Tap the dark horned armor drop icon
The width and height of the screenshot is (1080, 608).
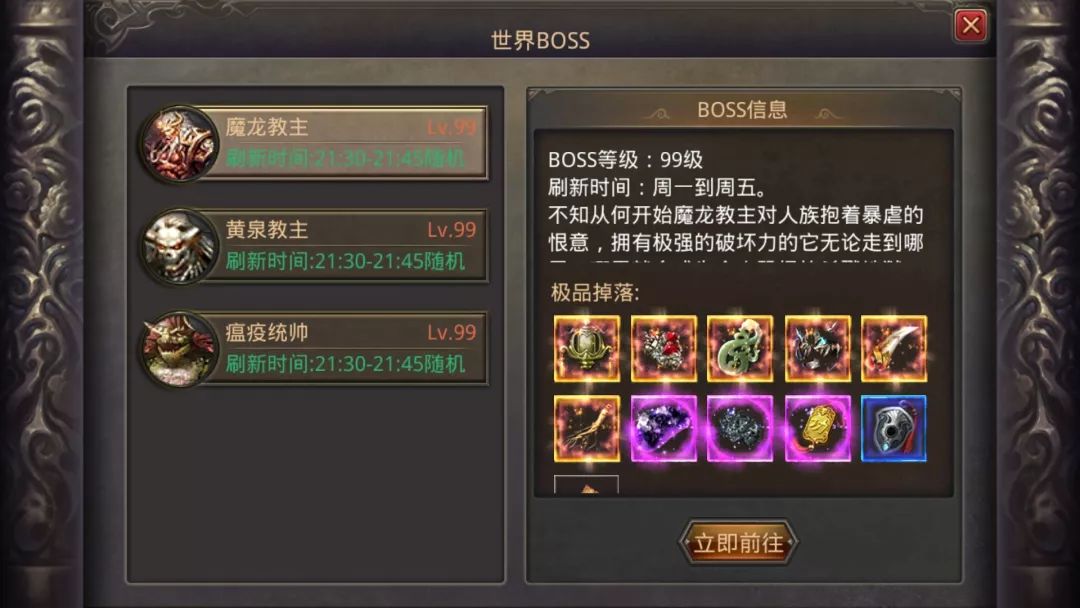818,348
